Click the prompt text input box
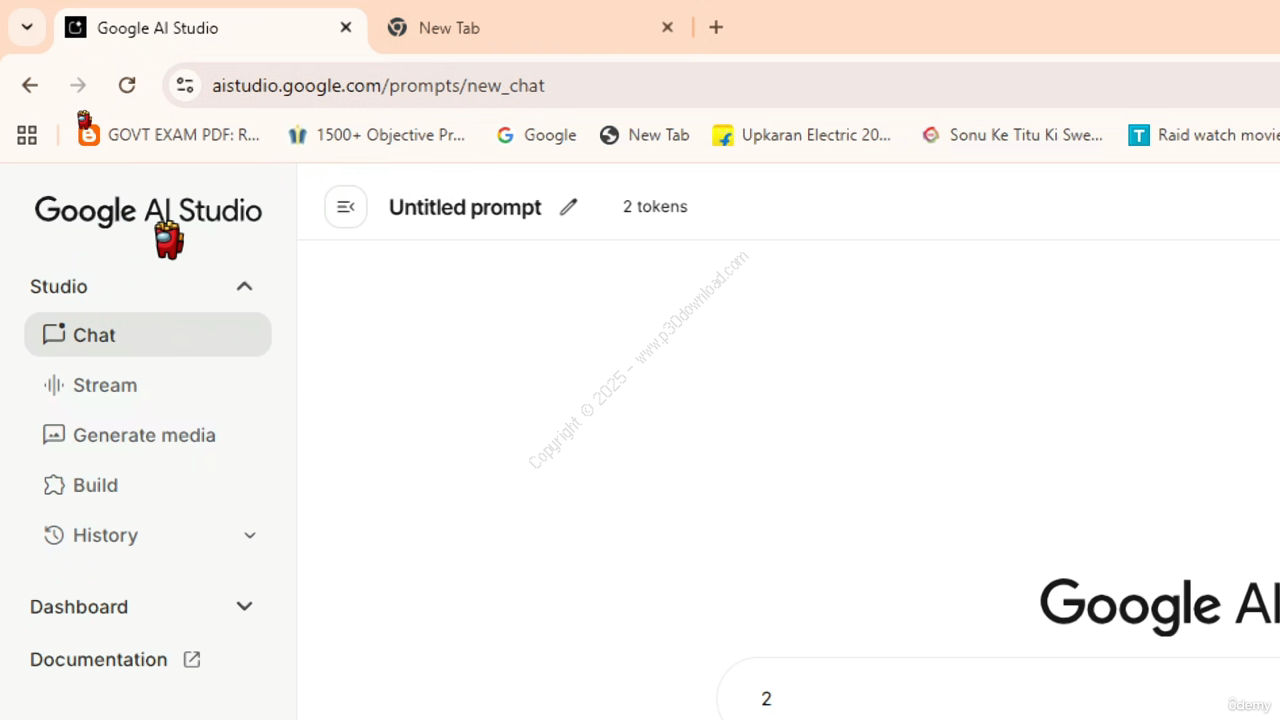1280x720 pixels. pyautogui.click(x=1000, y=698)
